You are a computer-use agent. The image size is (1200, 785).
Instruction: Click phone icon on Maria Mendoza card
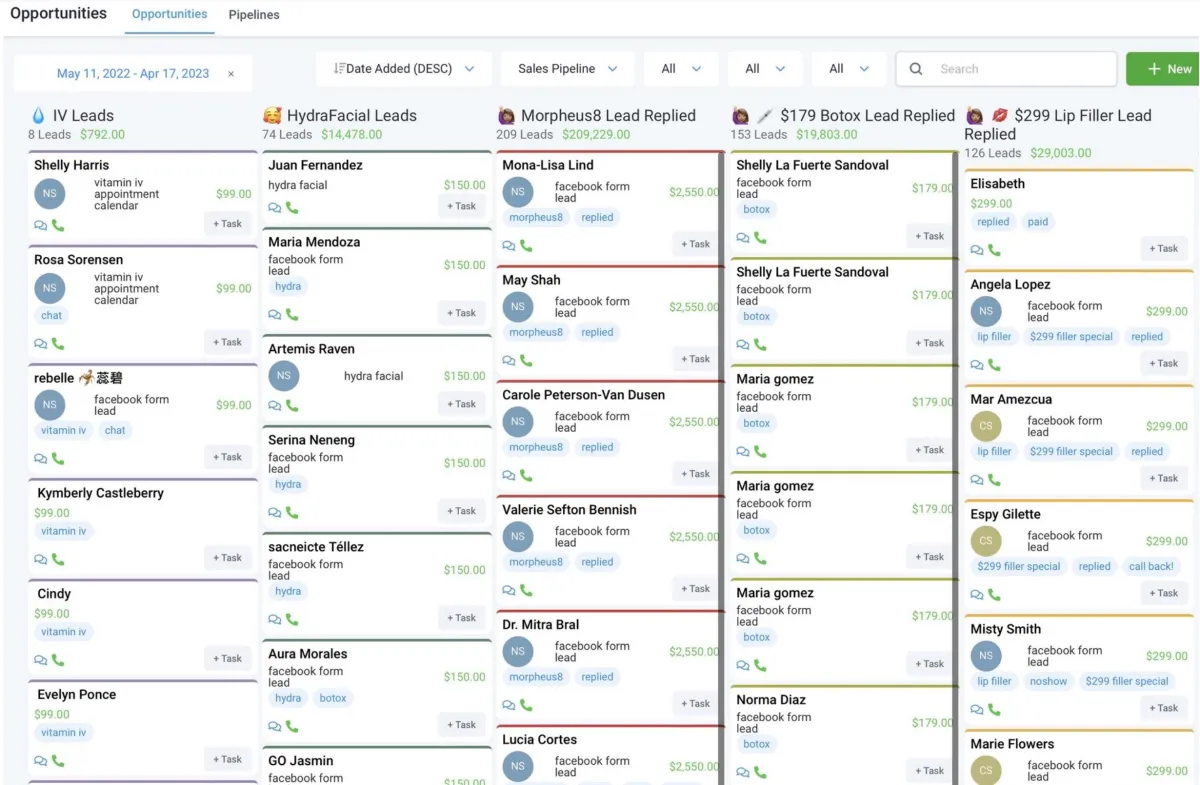[x=292, y=314]
